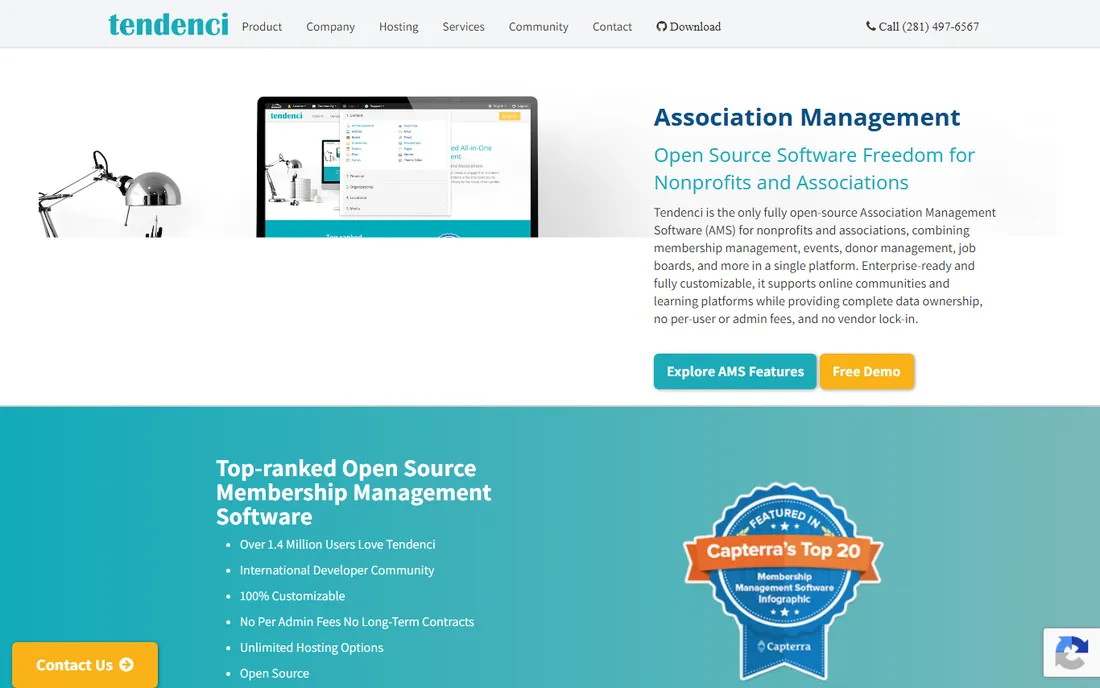This screenshot has height=688, width=1100.
Task: Open the Product menu
Action: [x=262, y=27]
